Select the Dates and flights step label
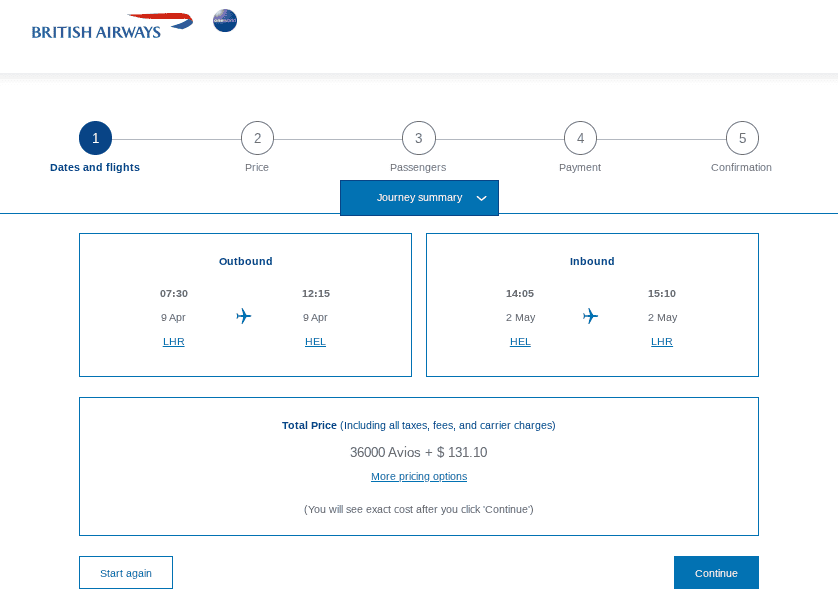The image size is (838, 592). click(x=95, y=167)
